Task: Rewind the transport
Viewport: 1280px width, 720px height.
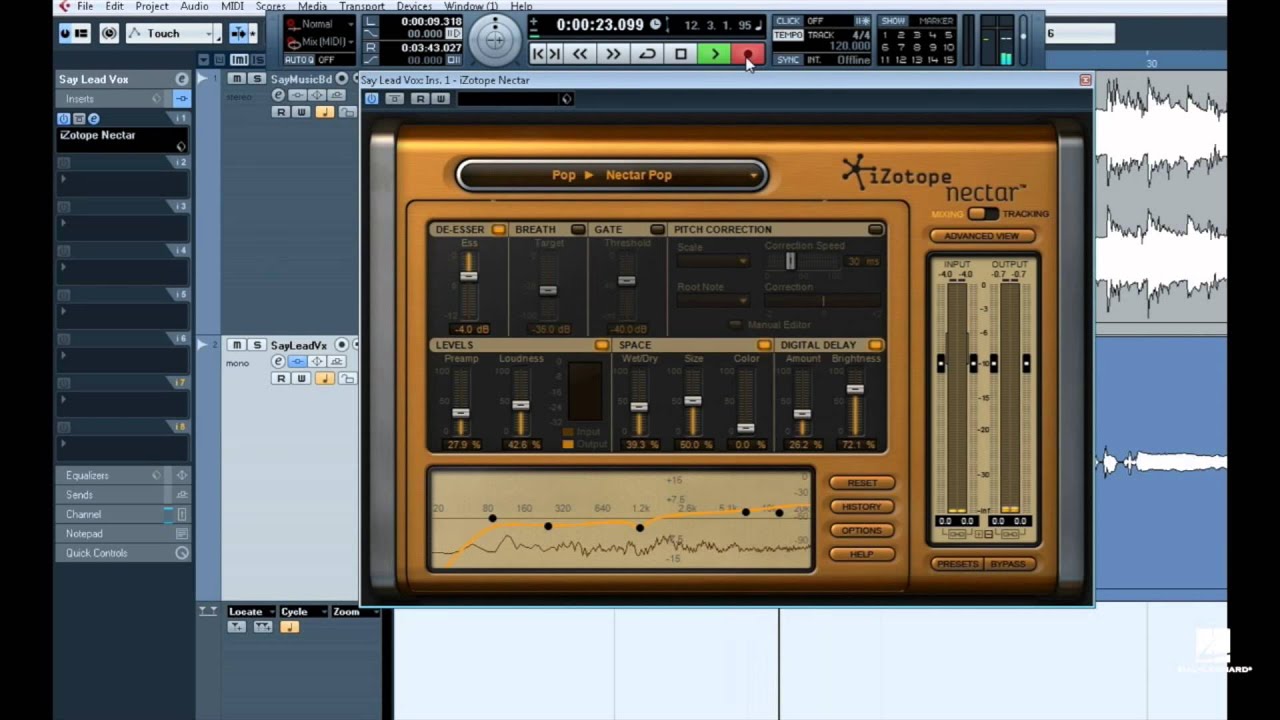Action: point(580,54)
